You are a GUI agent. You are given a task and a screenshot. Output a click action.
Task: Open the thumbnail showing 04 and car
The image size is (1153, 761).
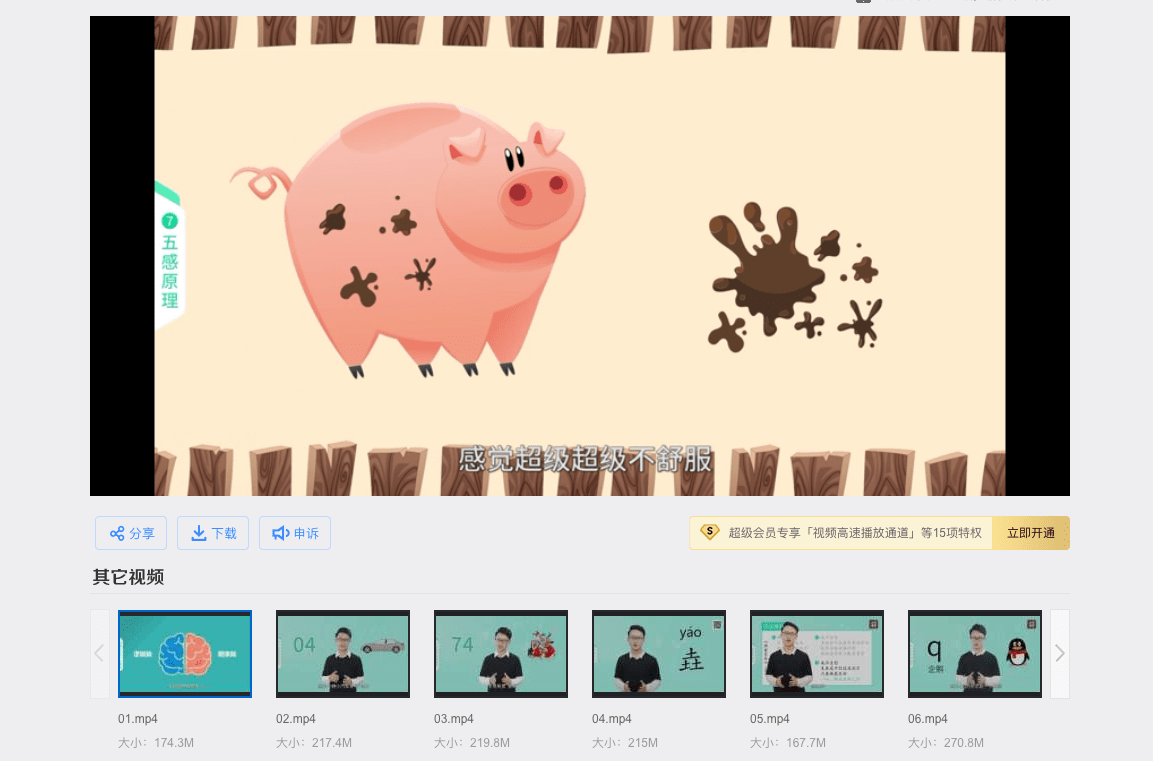343,653
